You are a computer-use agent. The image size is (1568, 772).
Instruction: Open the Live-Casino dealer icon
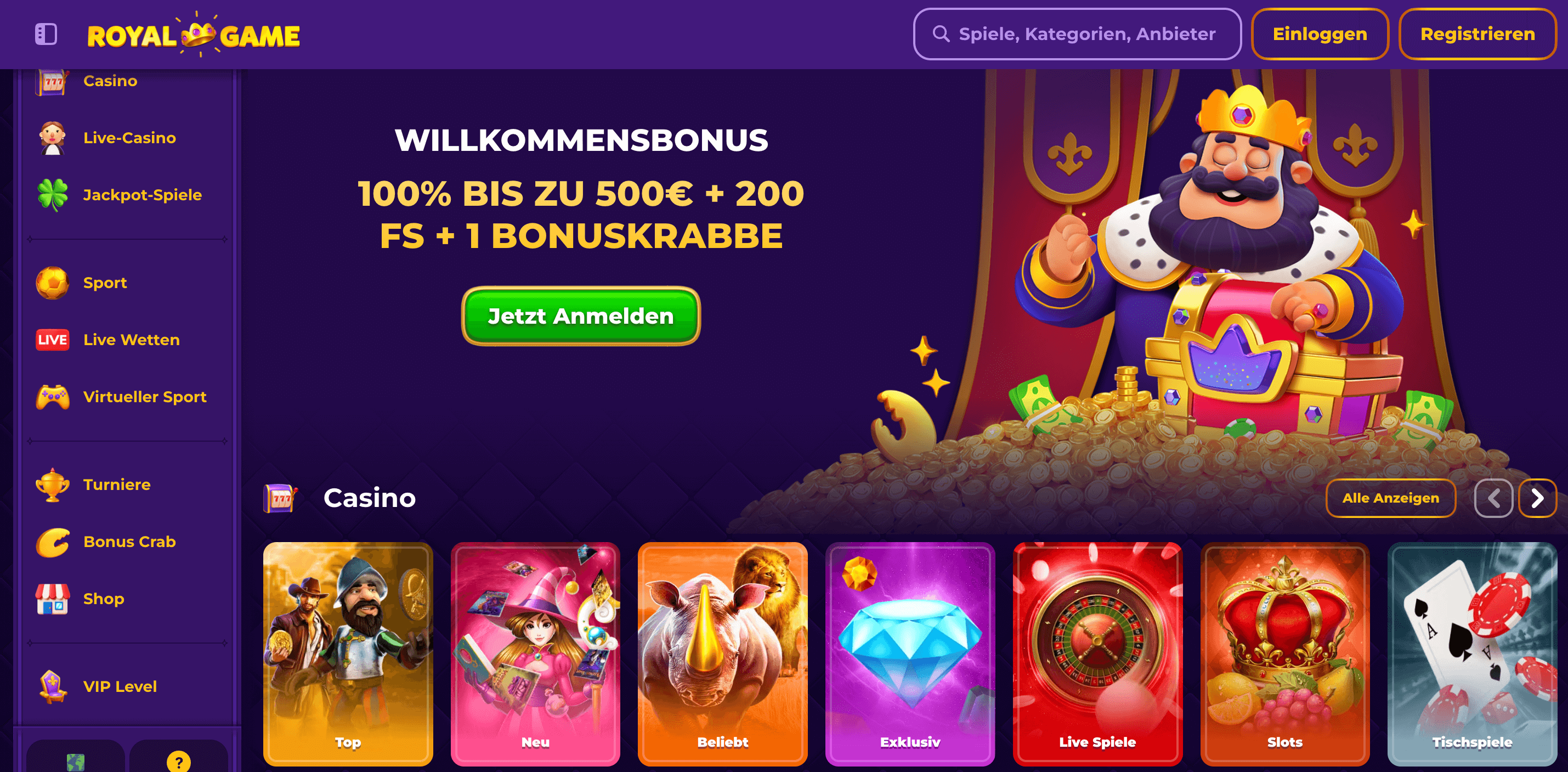click(52, 138)
